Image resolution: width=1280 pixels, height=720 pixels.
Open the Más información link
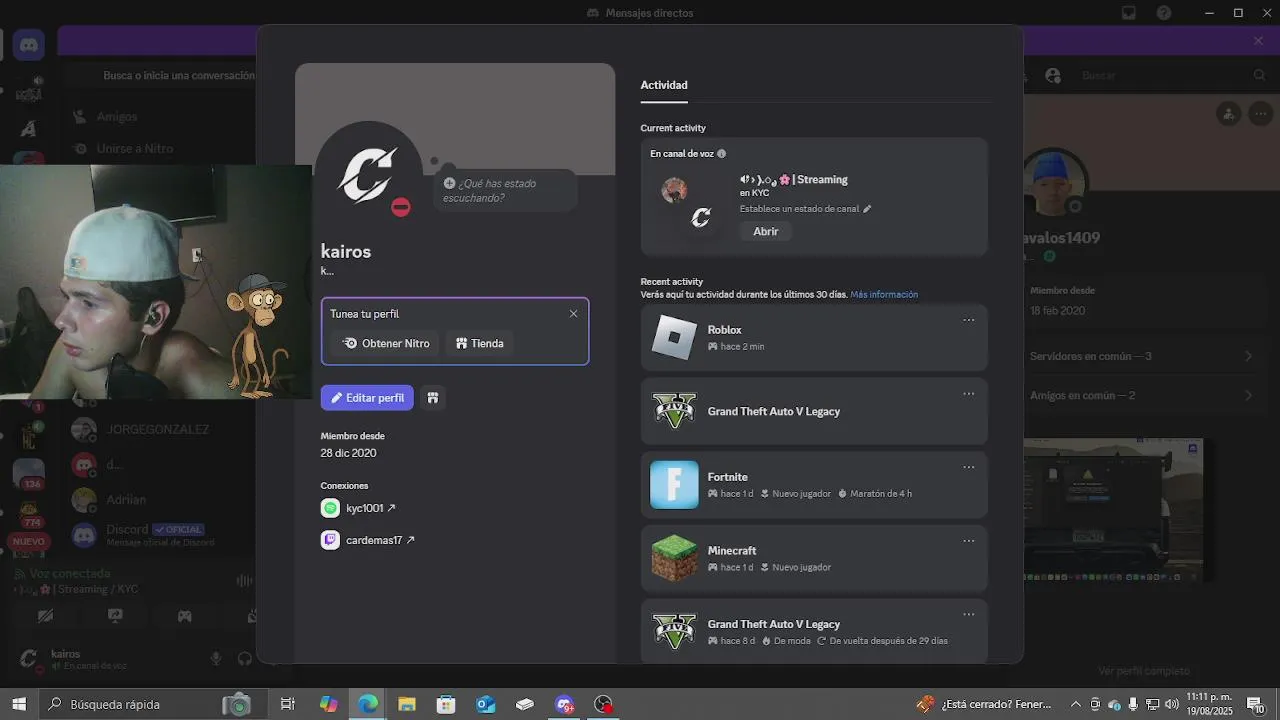click(884, 295)
